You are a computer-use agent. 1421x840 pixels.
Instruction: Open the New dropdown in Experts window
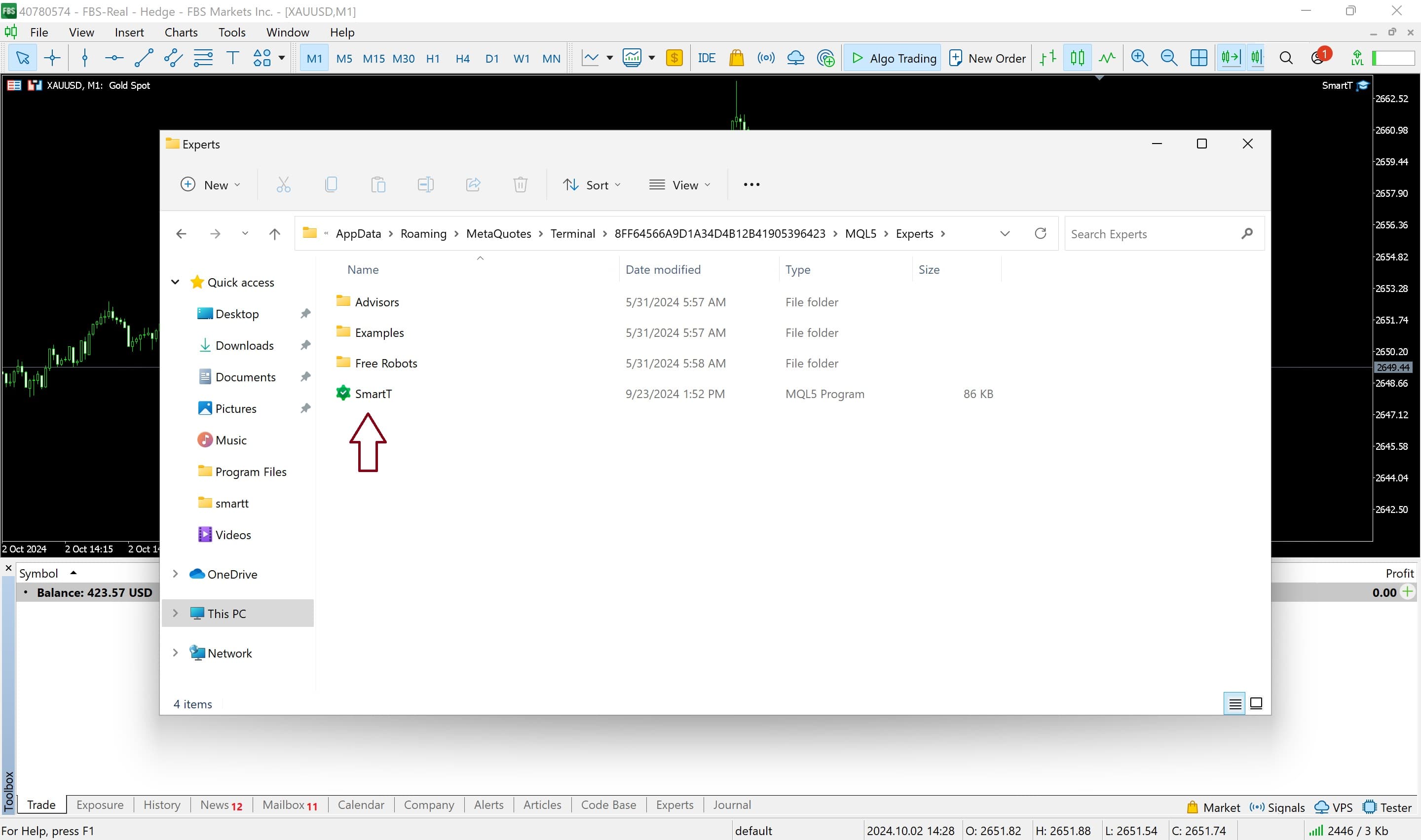[211, 184]
